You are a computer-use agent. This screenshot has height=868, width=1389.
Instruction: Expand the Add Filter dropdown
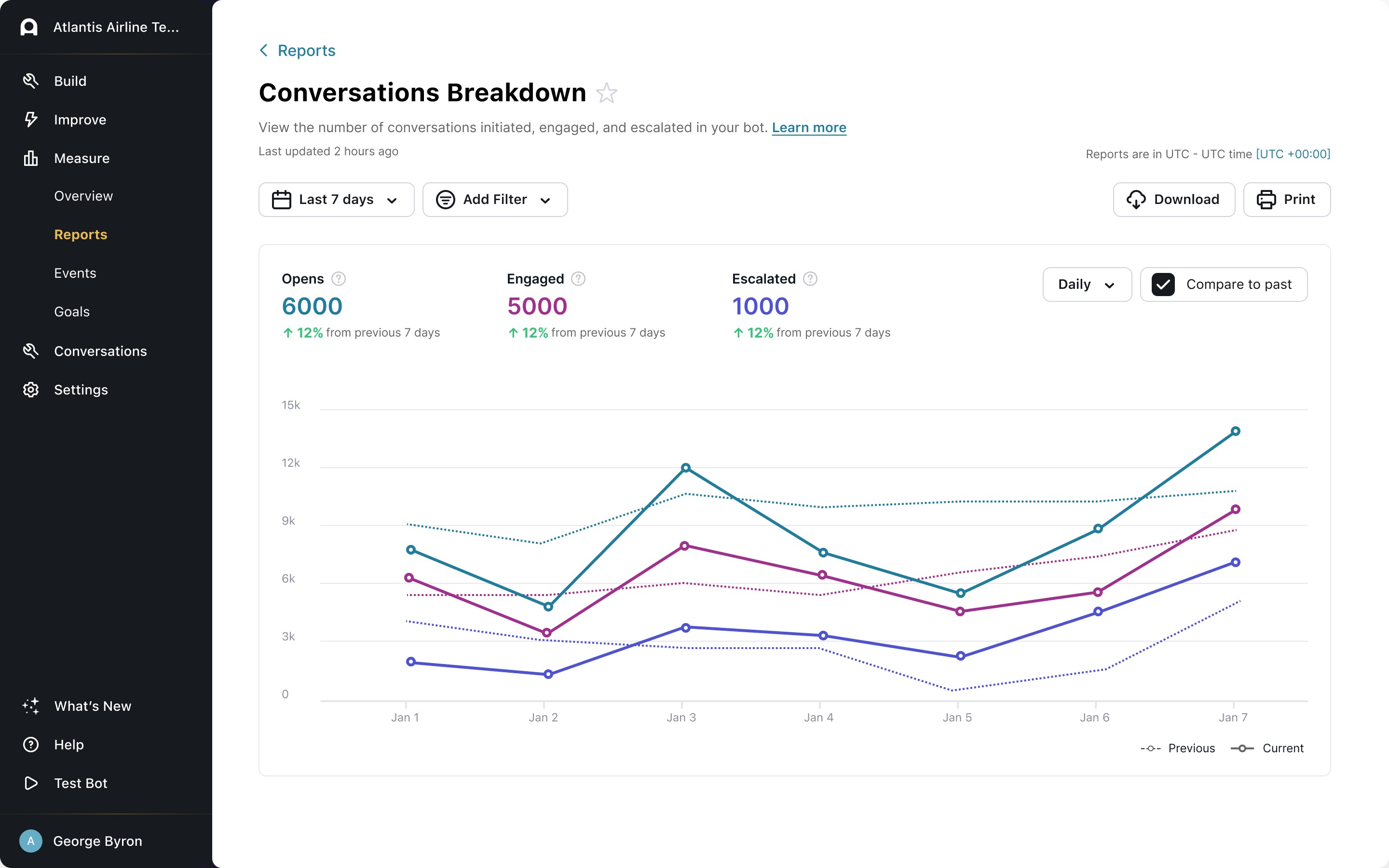495,200
